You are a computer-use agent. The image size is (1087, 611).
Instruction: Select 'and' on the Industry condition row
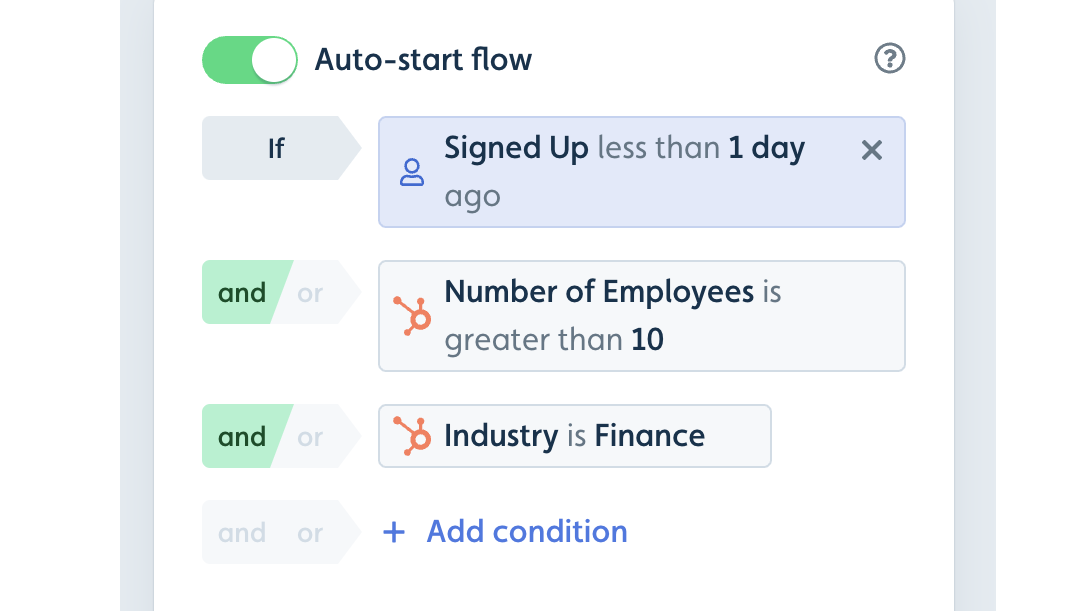pyautogui.click(x=241, y=436)
